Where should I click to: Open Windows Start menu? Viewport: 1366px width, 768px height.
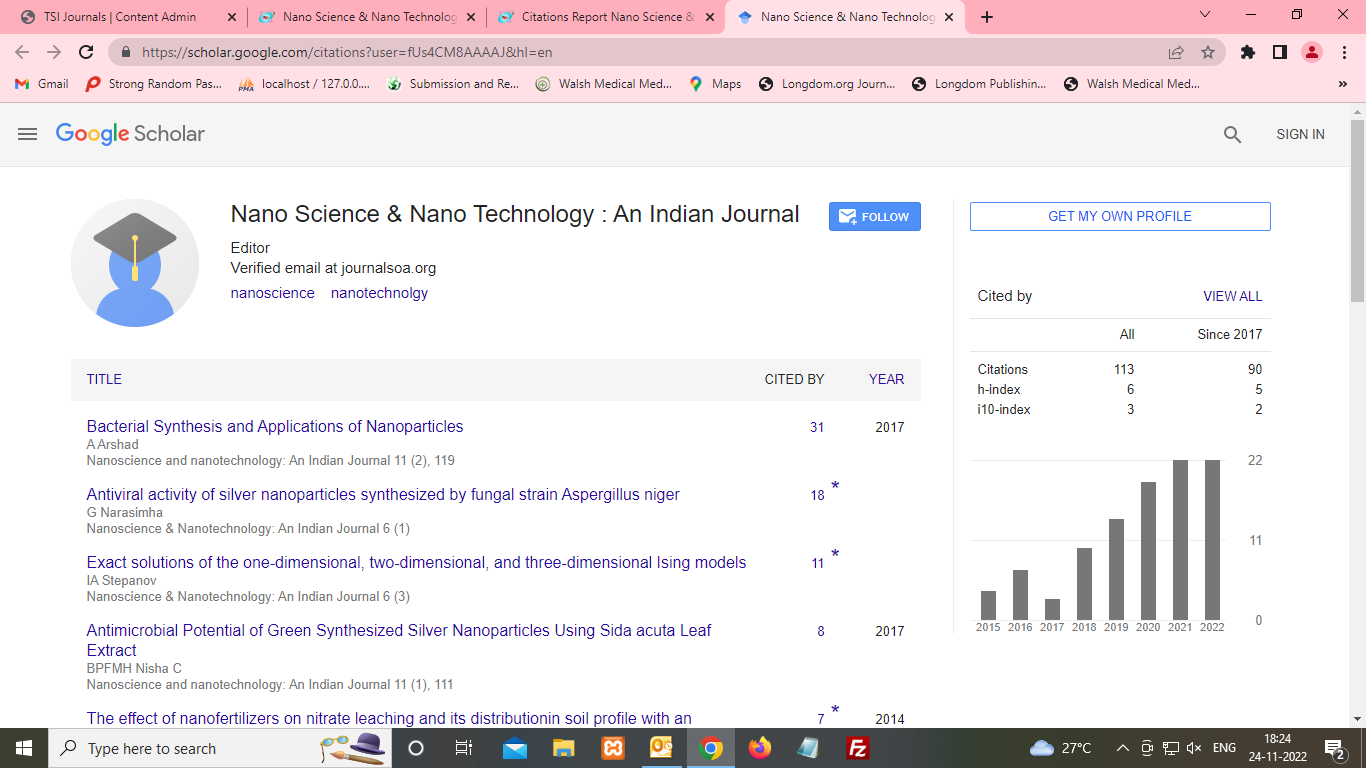[23, 748]
